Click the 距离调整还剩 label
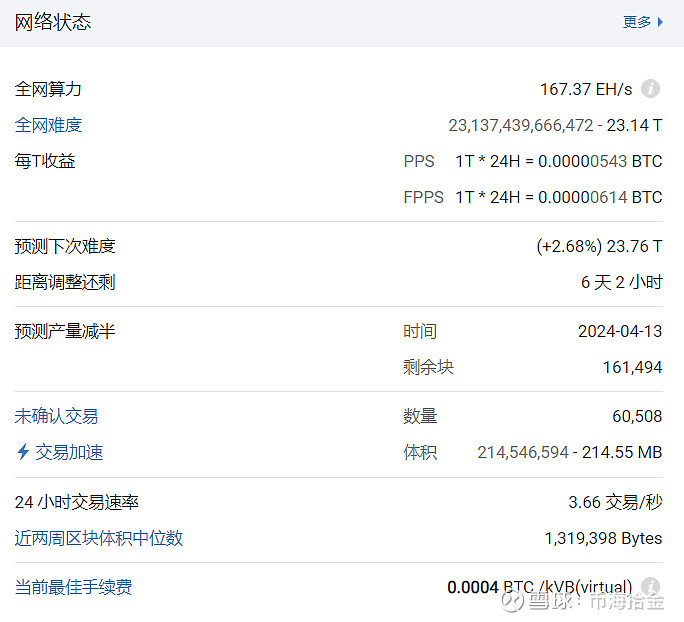Screen dimensions: 684x622 (65, 282)
